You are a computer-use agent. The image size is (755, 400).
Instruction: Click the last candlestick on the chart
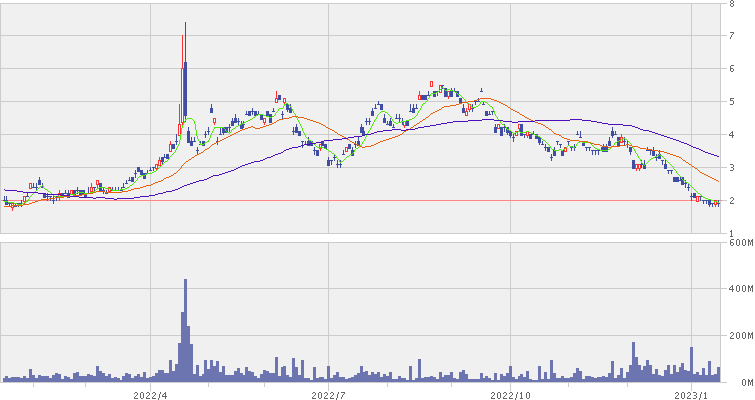click(x=718, y=203)
